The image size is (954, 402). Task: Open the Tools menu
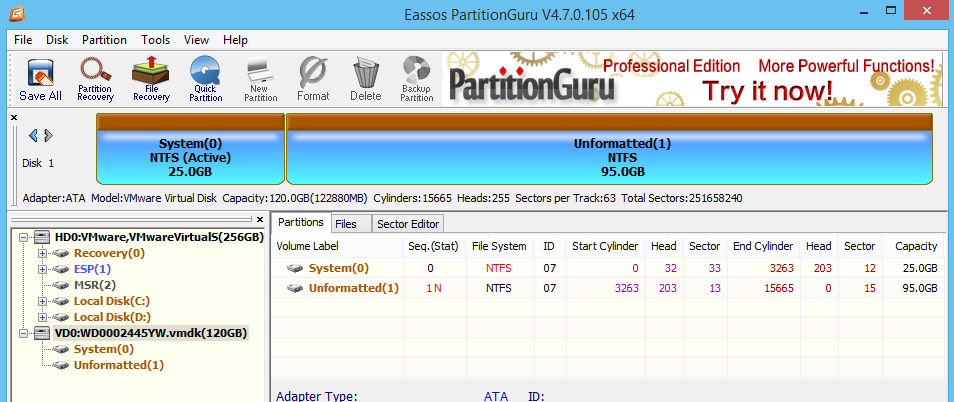point(156,40)
